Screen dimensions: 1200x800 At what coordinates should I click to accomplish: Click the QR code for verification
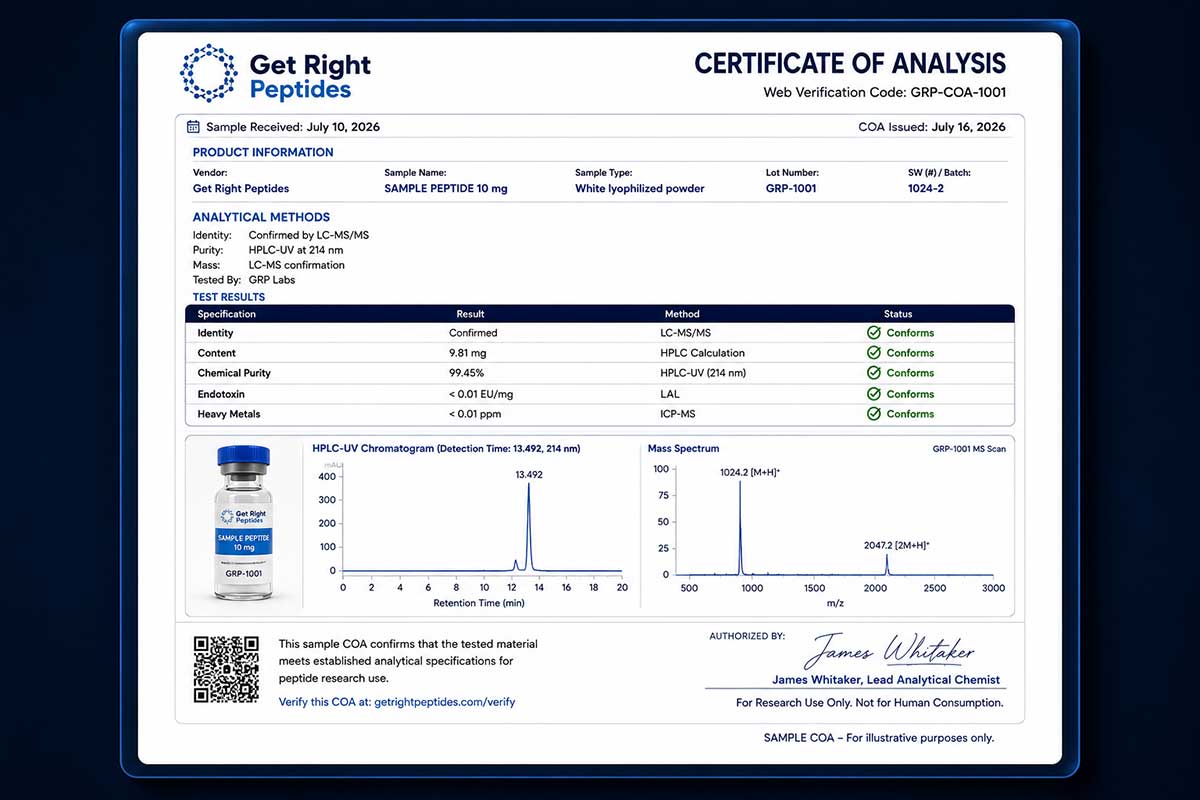226,669
